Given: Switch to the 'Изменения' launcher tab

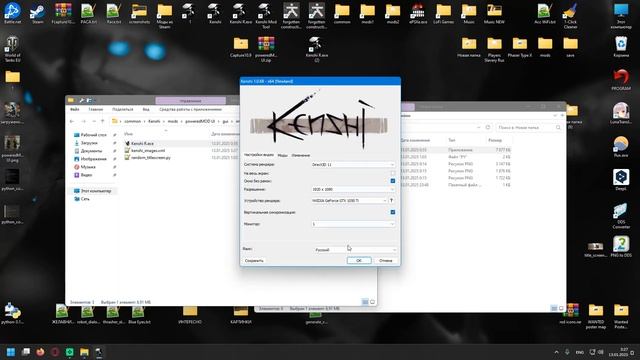Looking at the screenshot, I should [301, 155].
